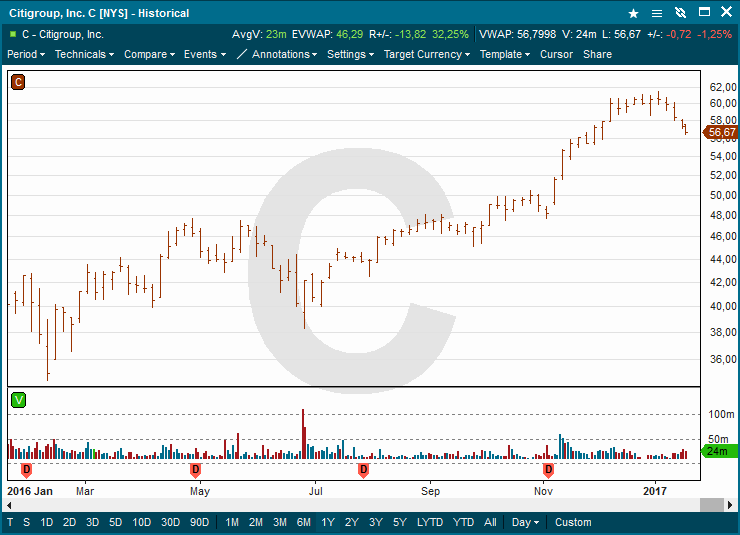Click the dividend marker near May
Image resolution: width=740 pixels, height=535 pixels.
click(195, 470)
